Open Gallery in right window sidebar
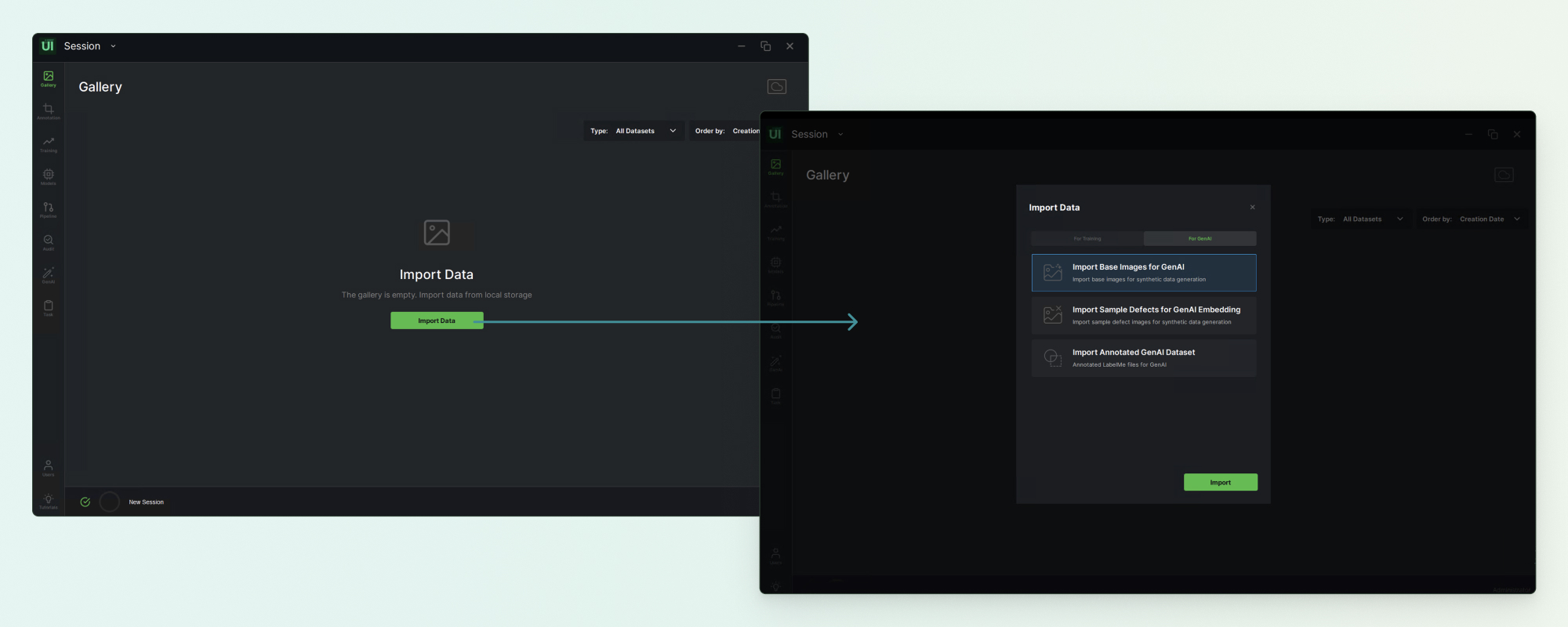The height and width of the screenshot is (627, 1568). tap(776, 167)
